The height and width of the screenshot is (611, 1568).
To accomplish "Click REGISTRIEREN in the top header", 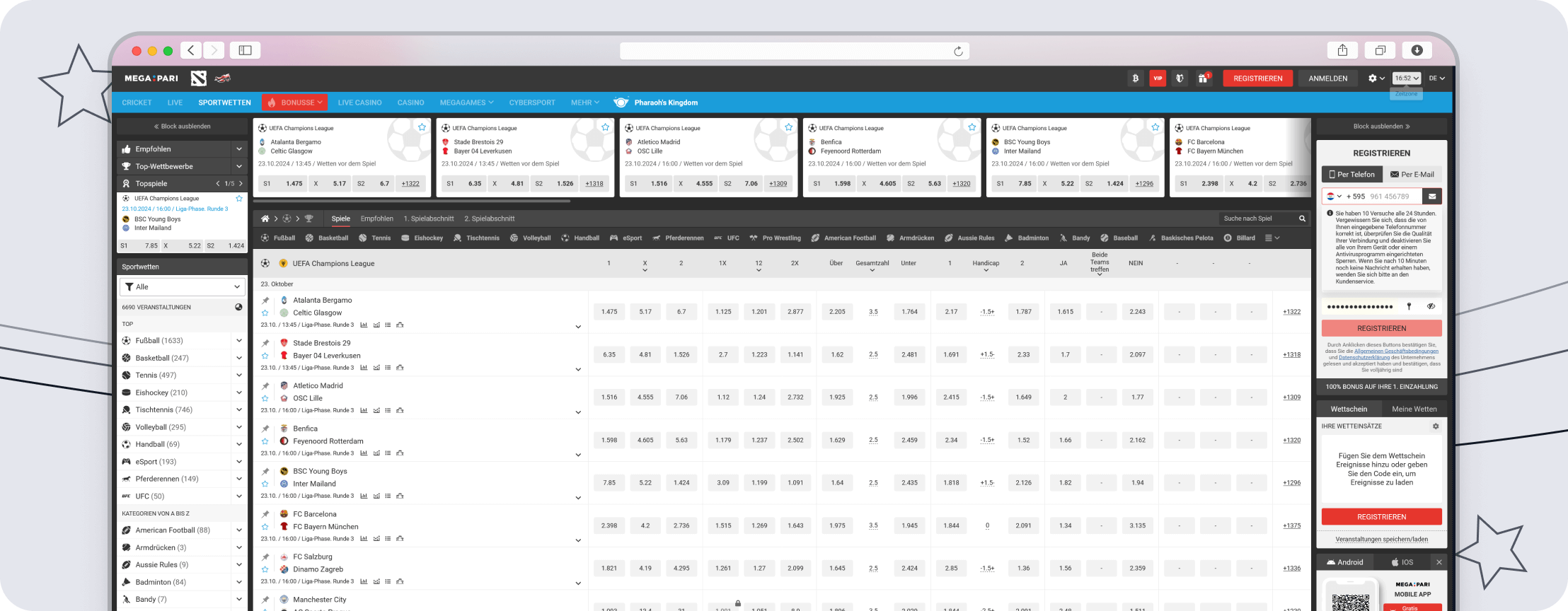I will coord(1258,78).
